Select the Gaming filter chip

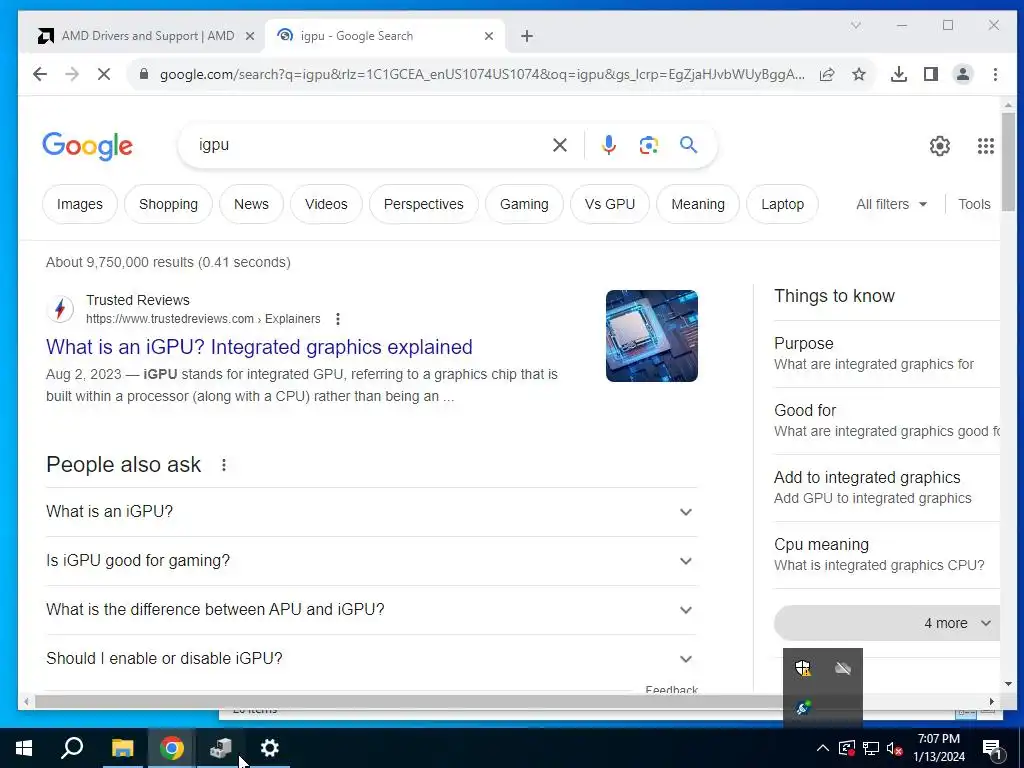point(524,204)
